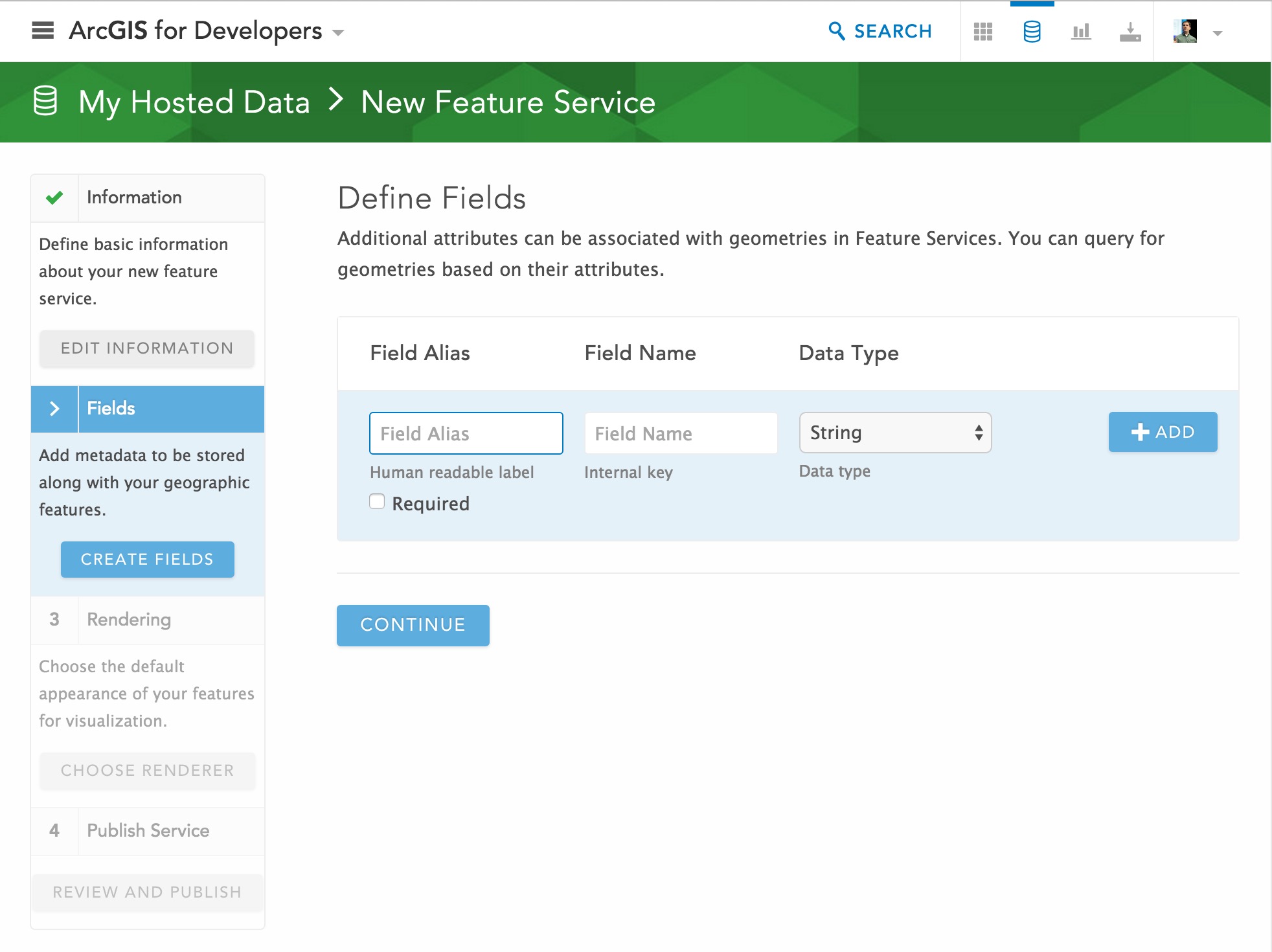Expand the ArcGIS for Developers dropdown arrow
1272x952 pixels.
(x=338, y=32)
